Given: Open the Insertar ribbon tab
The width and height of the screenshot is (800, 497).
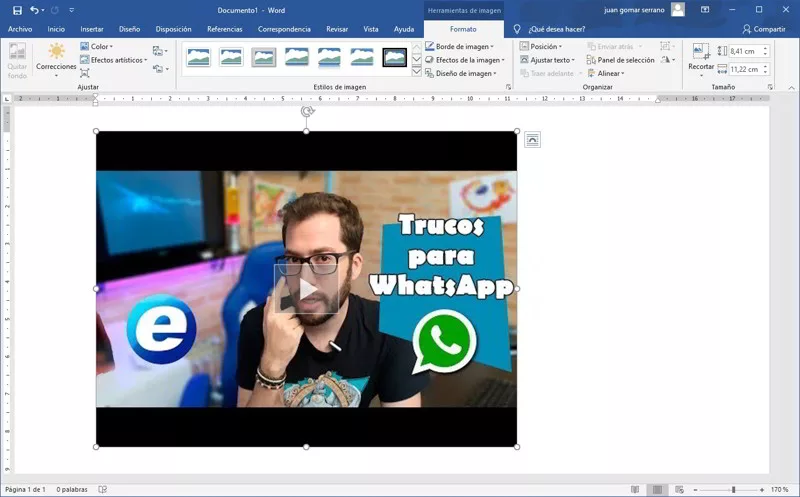Looking at the screenshot, I should click(x=92, y=29).
